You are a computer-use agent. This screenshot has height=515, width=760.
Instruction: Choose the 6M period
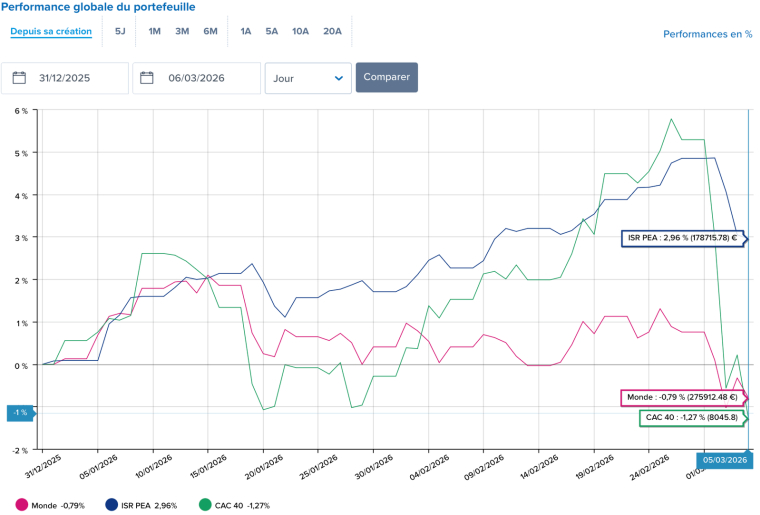coord(210,31)
